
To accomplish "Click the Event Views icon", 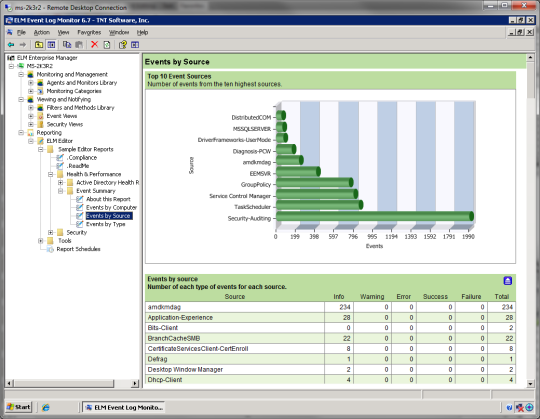I will (40, 116).
